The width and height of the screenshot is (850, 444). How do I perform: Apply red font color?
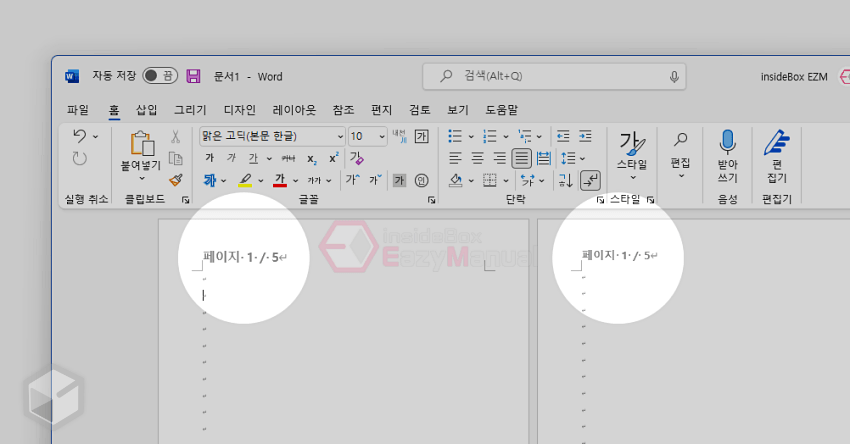(280, 180)
